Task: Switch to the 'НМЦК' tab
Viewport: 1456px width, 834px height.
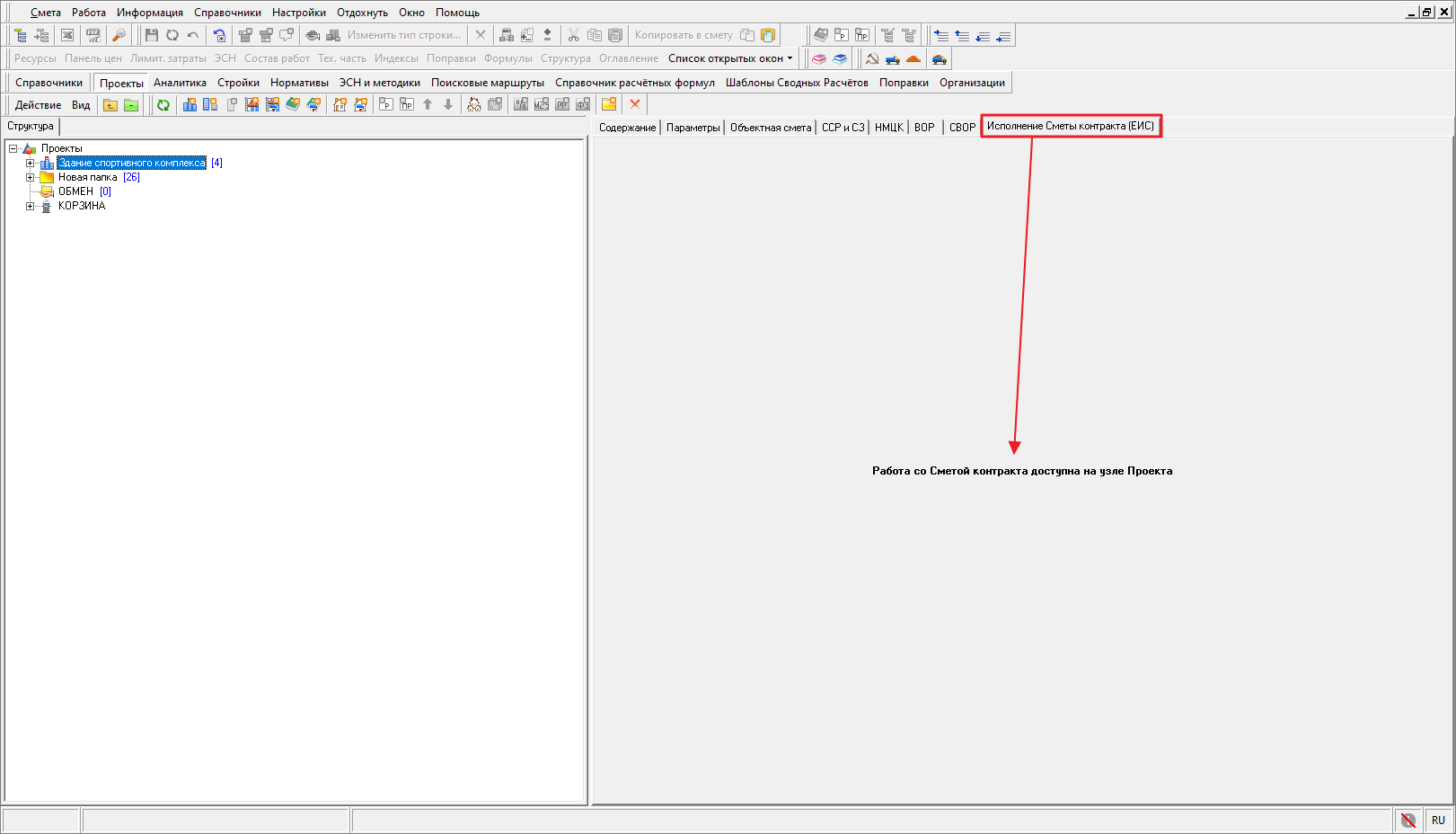Action: (889, 128)
